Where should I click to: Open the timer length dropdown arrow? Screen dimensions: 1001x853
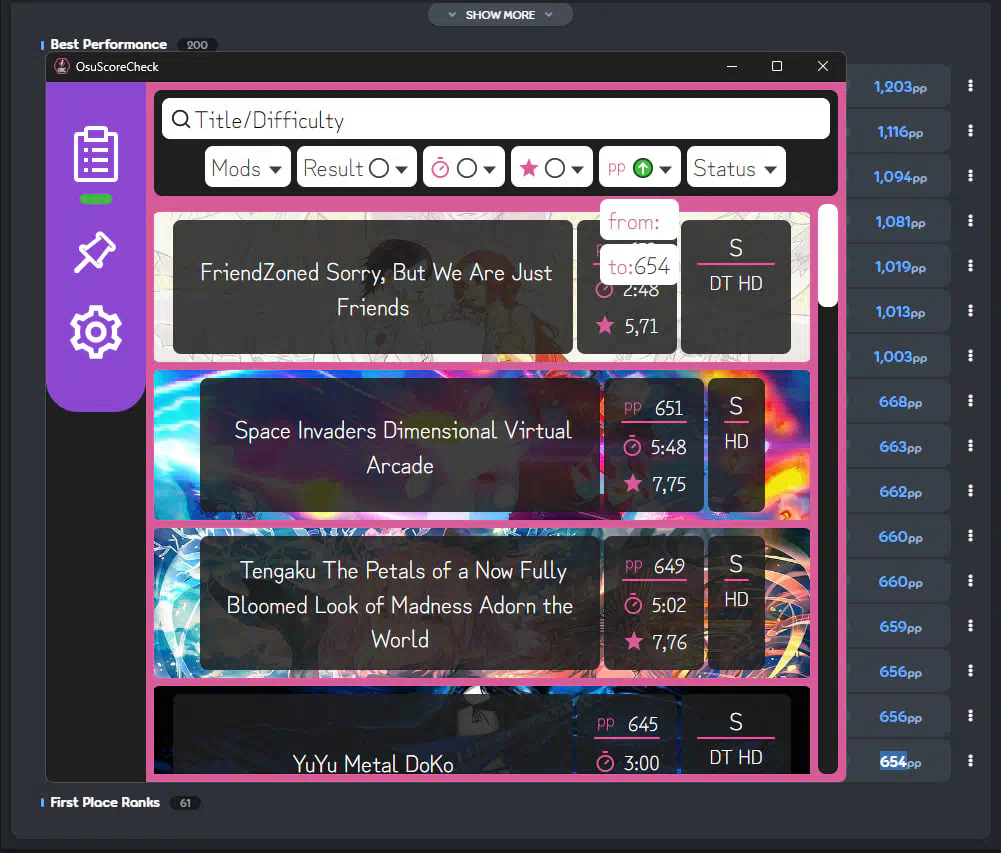point(489,169)
